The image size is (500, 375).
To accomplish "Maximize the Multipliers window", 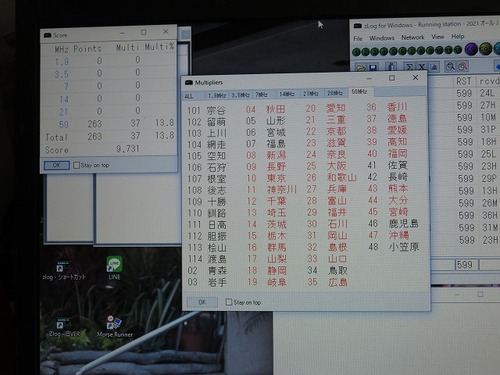I will click(x=392, y=78).
